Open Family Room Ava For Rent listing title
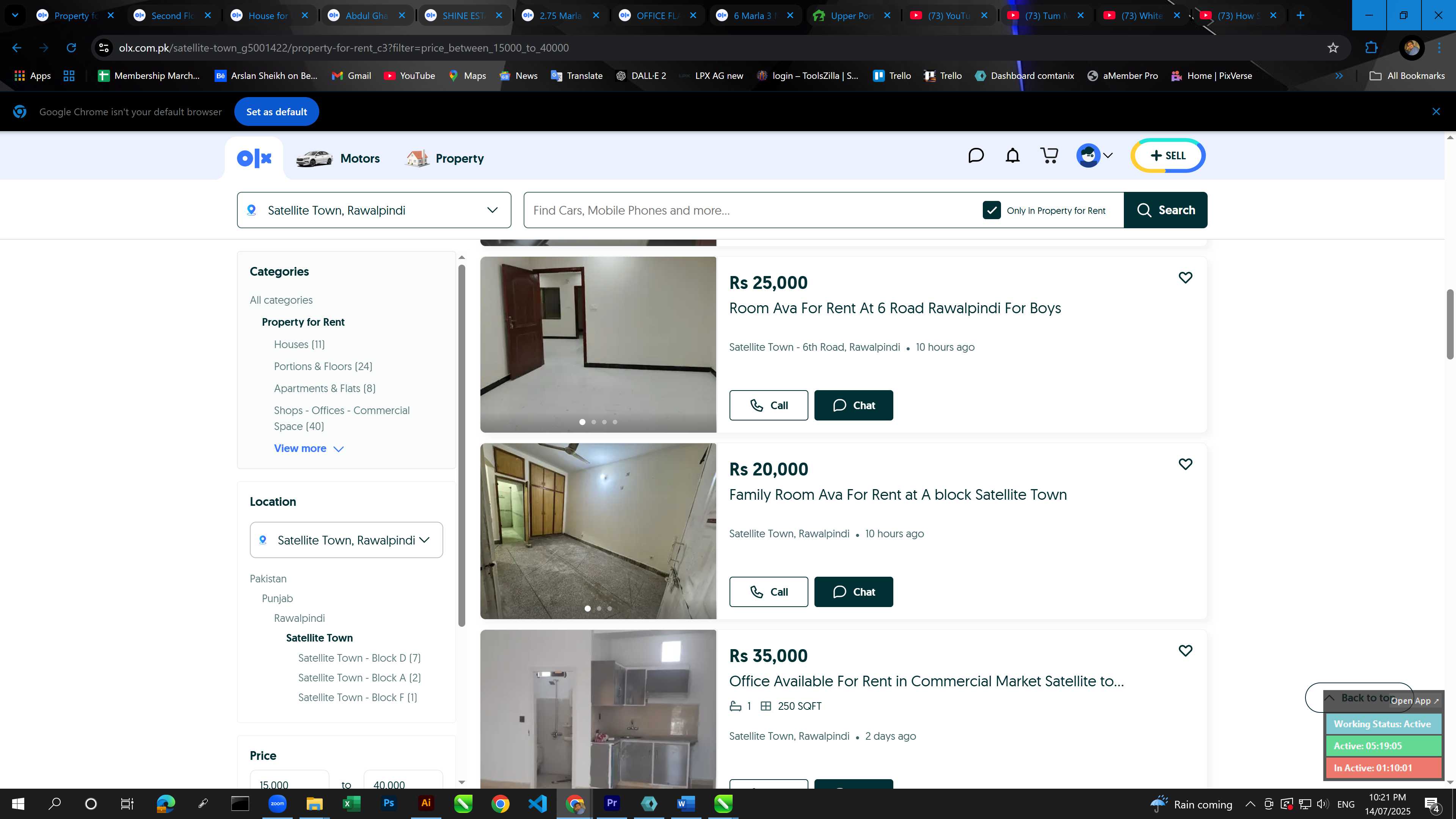 897,495
